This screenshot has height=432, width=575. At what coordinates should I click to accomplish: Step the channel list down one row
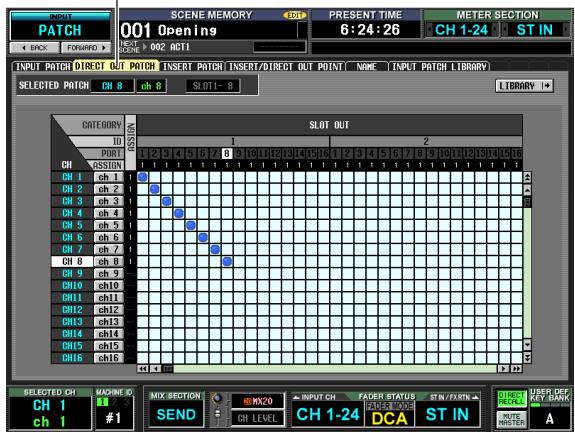527,344
